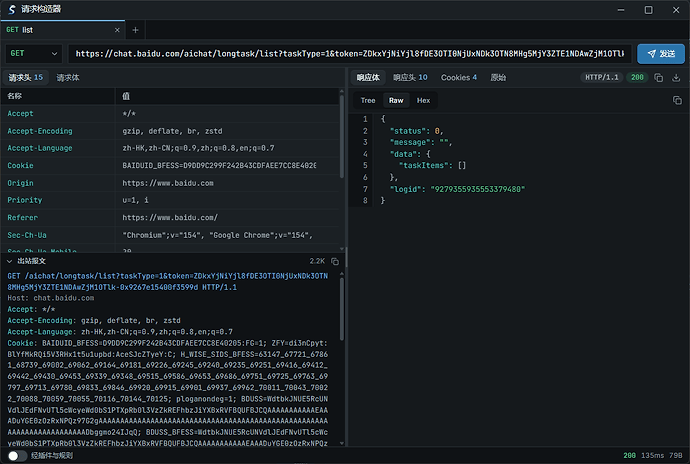Click the "taskItems": [] line in the response
This screenshot has width=690, height=464.
[x=432, y=166]
